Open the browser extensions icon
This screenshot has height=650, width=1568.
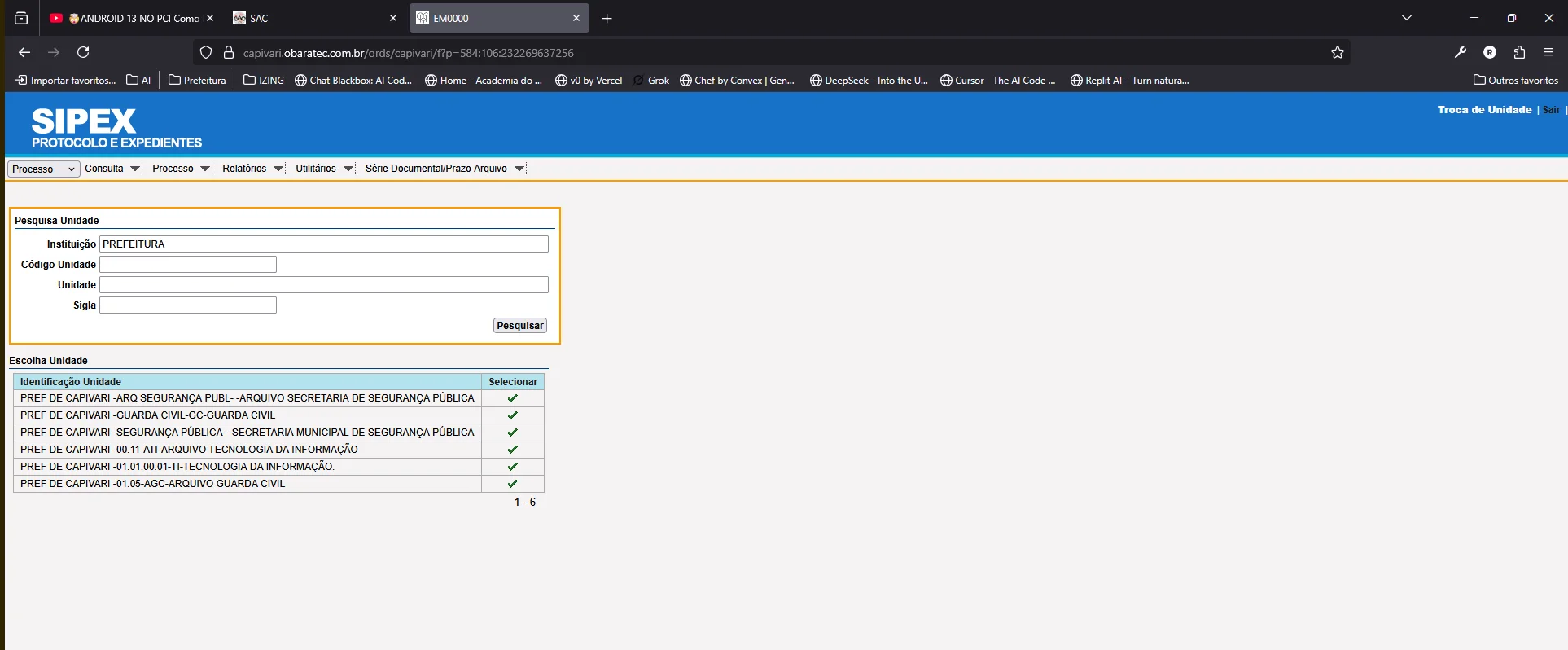tap(1519, 53)
